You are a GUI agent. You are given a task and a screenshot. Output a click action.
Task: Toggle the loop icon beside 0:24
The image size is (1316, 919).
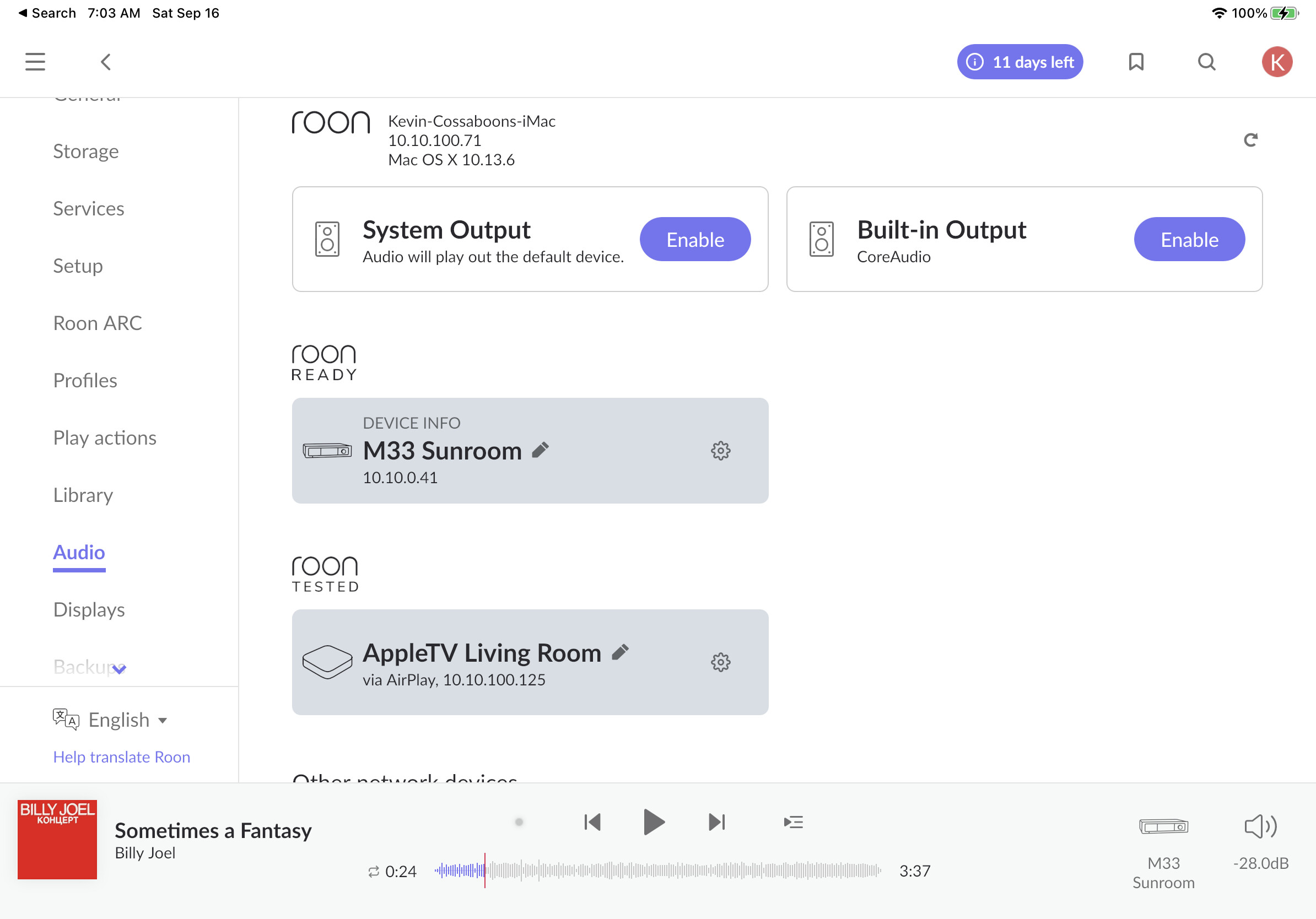click(x=374, y=872)
